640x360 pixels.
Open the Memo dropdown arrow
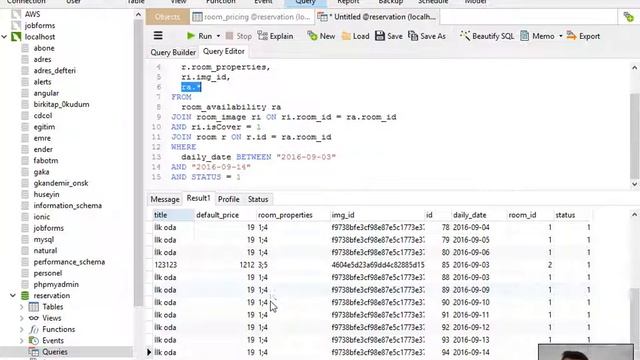[560, 36]
